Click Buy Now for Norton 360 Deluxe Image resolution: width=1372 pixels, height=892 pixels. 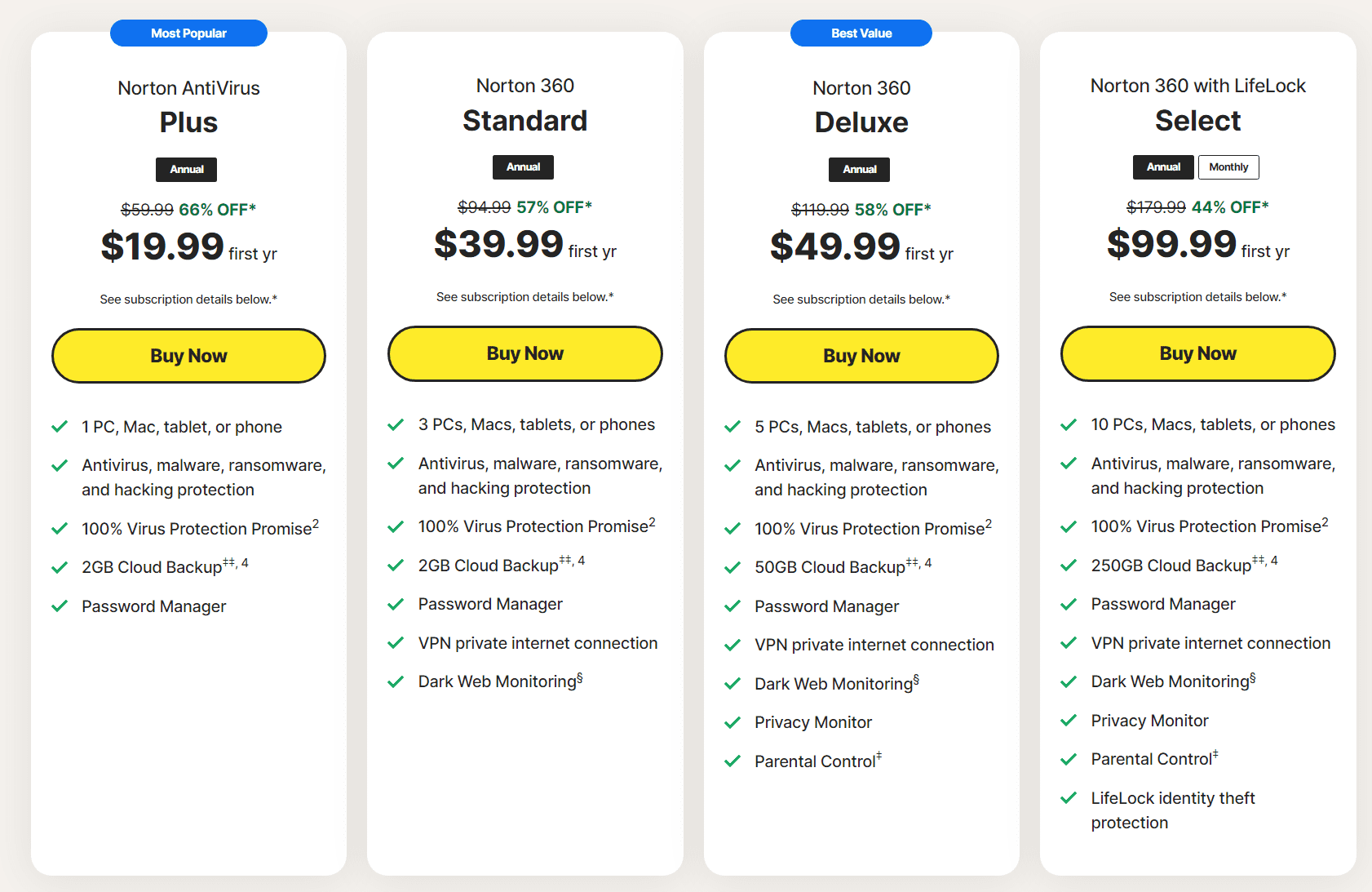tap(861, 356)
